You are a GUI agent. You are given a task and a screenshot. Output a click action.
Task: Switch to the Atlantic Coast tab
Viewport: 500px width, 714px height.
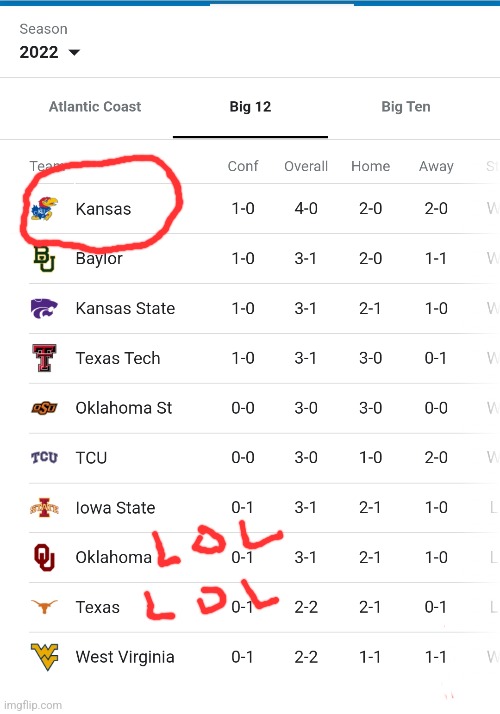pyautogui.click(x=95, y=107)
